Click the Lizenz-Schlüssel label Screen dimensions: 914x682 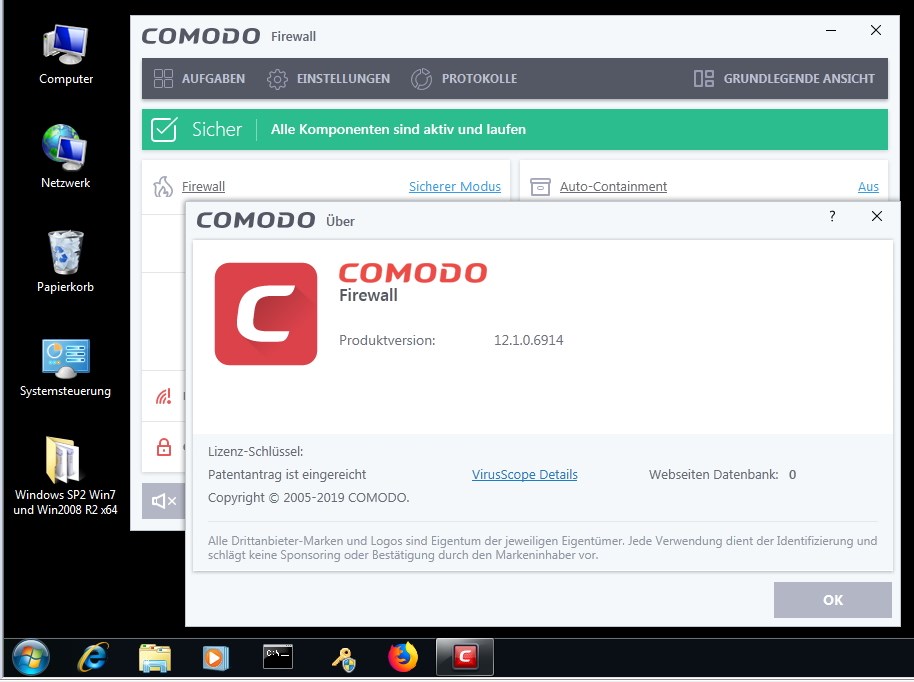[x=255, y=451]
